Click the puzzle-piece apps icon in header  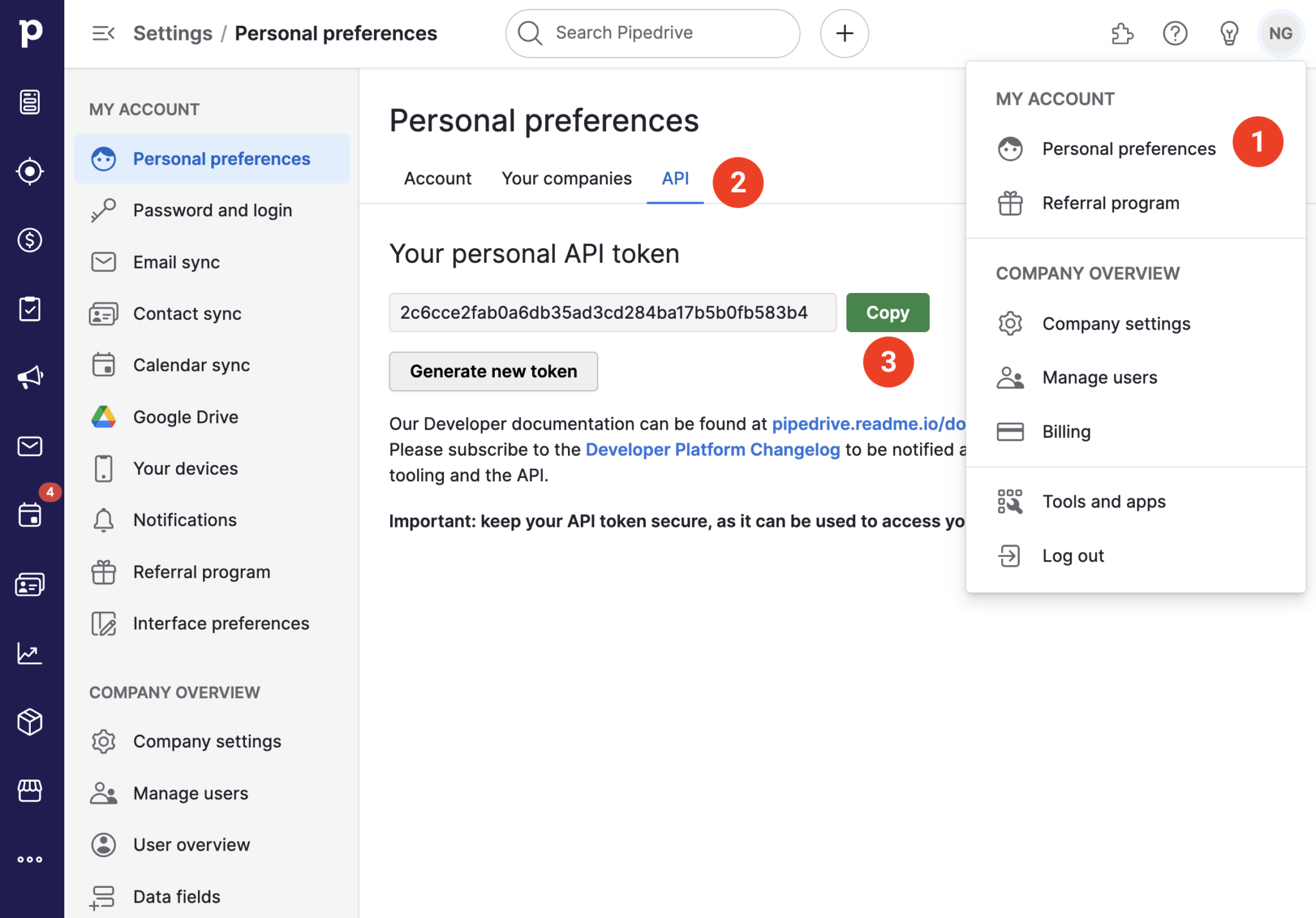point(1122,33)
